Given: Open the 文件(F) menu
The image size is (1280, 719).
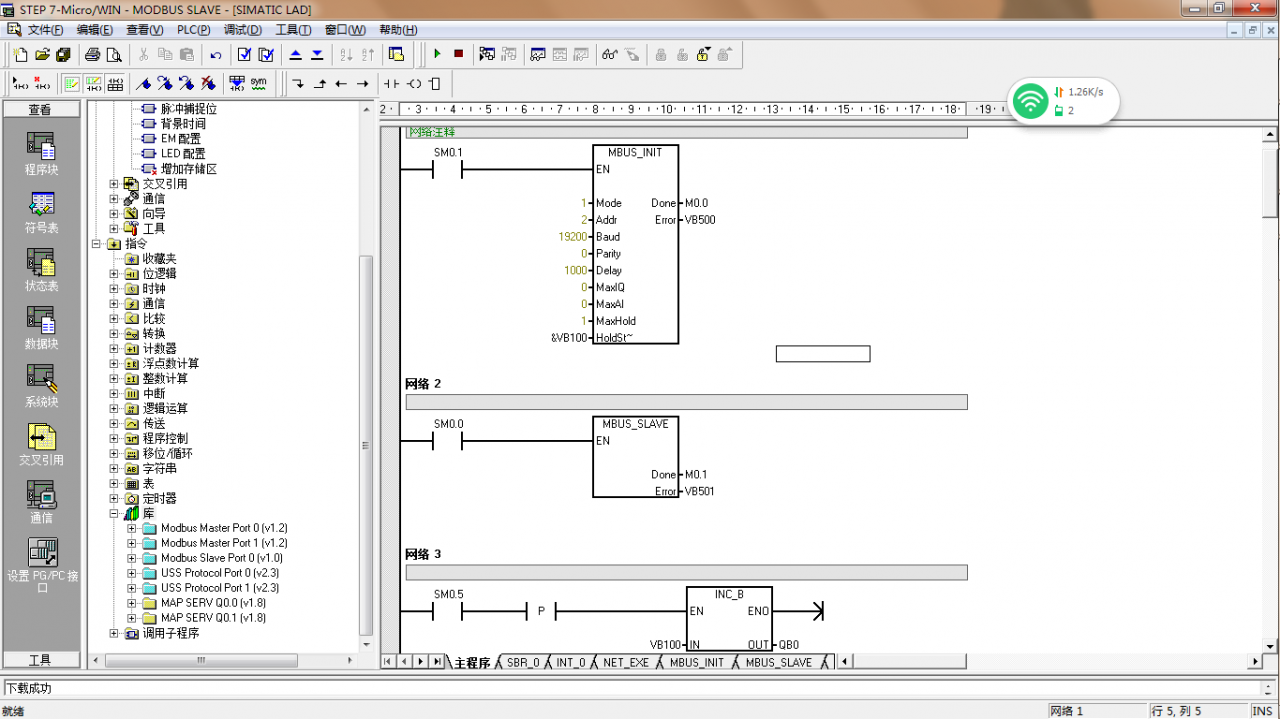Looking at the screenshot, I should pos(45,30).
